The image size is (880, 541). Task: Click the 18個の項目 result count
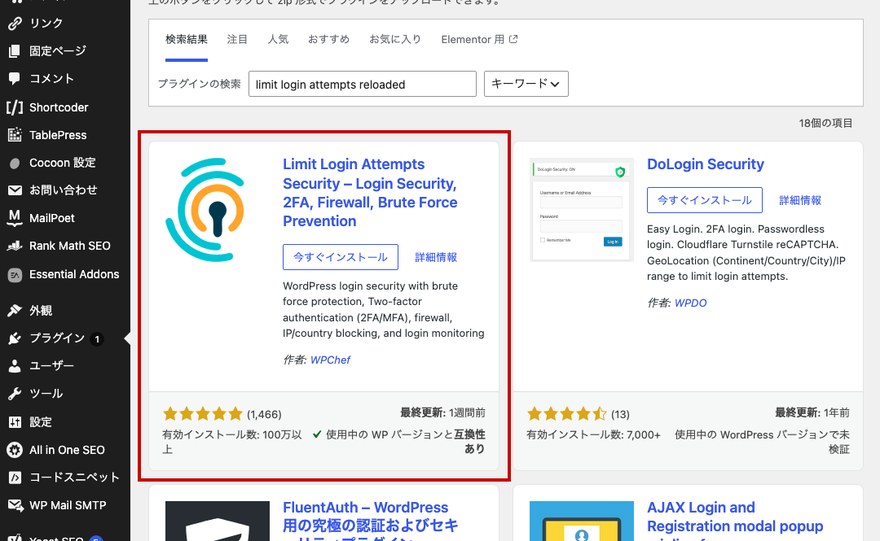(826, 123)
